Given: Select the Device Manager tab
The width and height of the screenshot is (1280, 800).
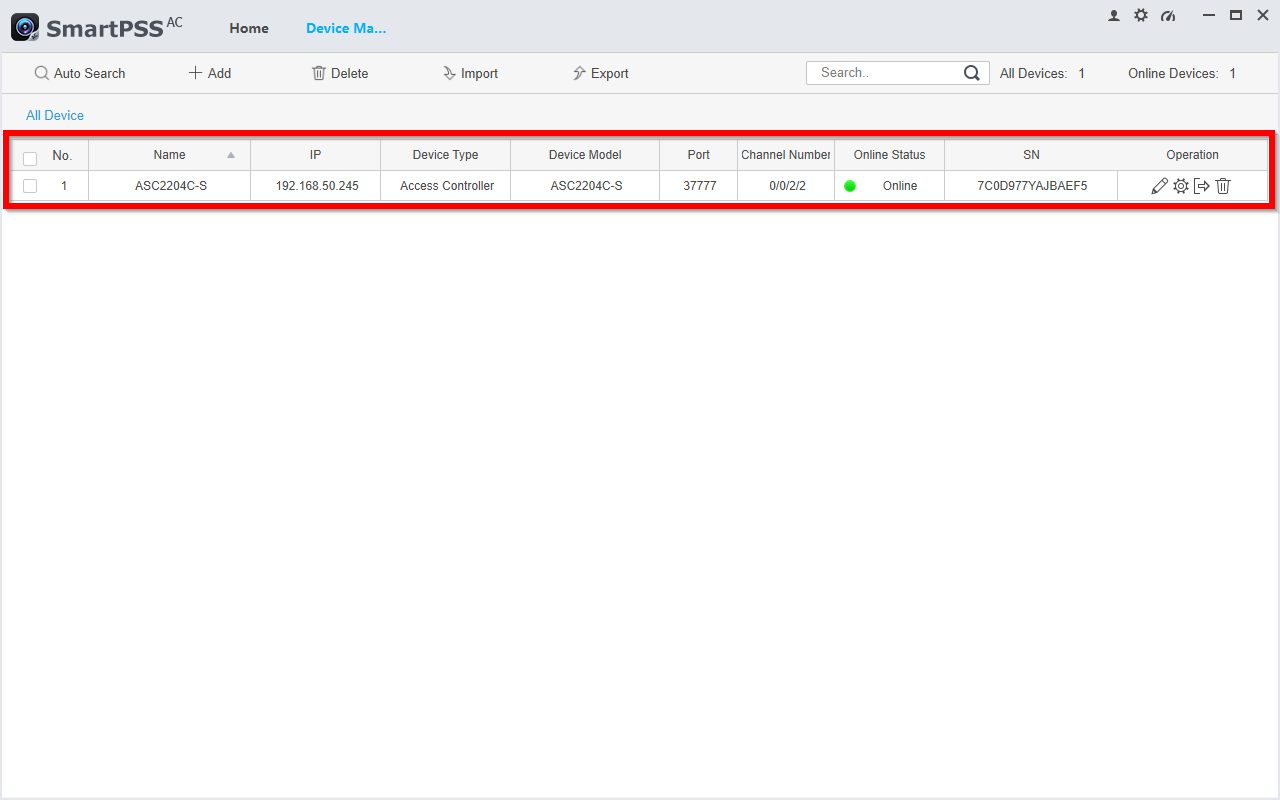Looking at the screenshot, I should tap(346, 28).
